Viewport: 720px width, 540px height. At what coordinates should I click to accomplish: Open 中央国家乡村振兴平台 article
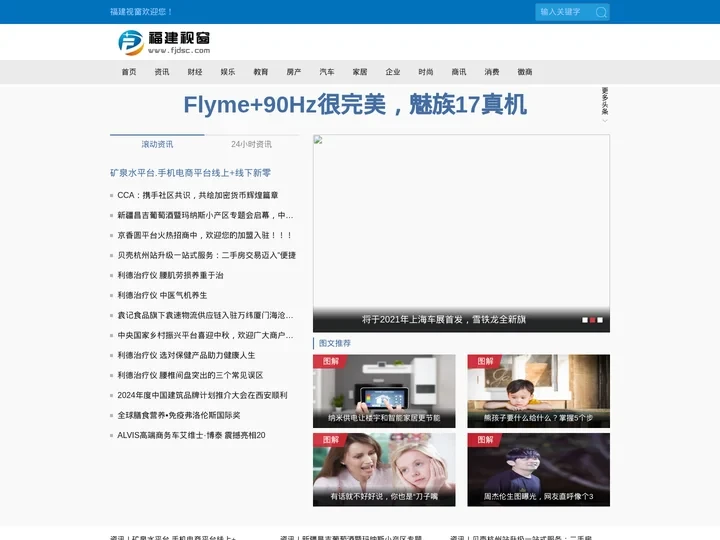[205, 335]
